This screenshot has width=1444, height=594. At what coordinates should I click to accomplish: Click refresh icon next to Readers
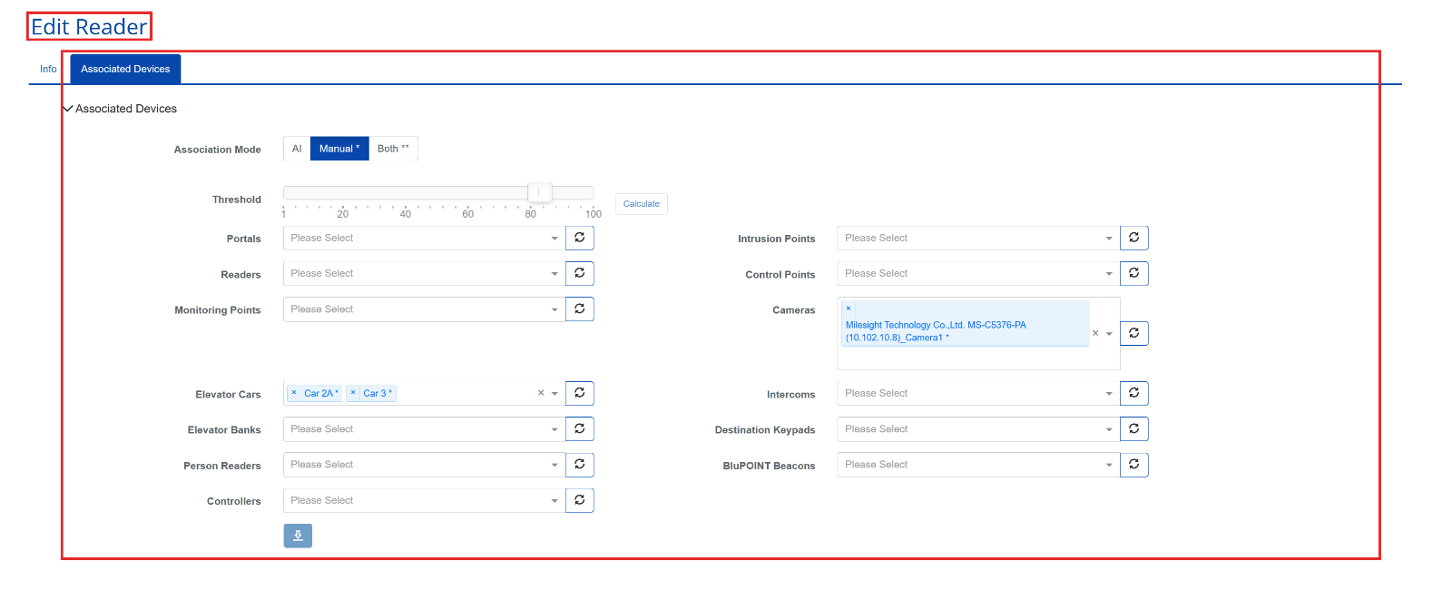[x=580, y=274]
